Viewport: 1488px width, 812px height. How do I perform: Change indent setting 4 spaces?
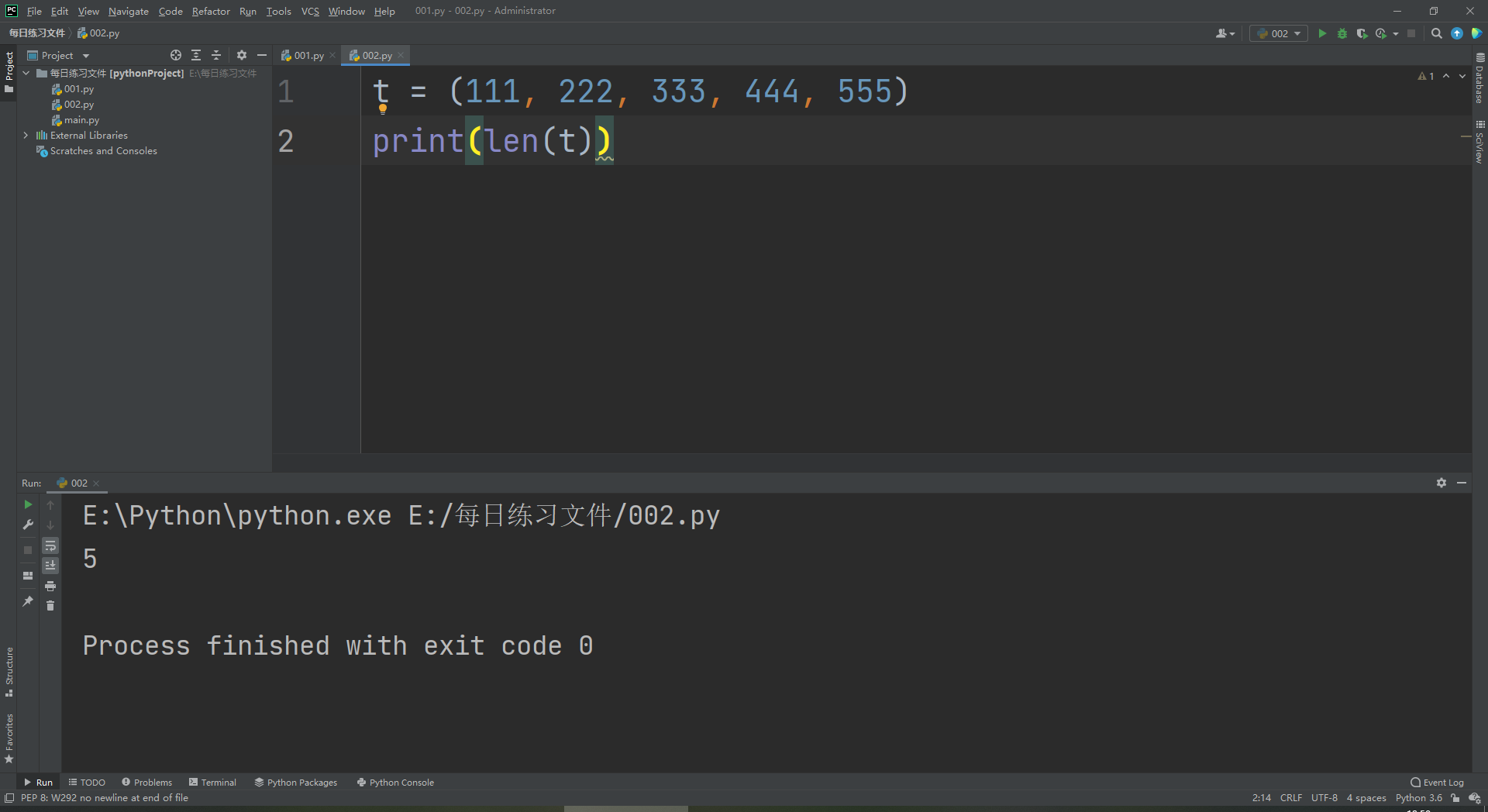(x=1366, y=798)
